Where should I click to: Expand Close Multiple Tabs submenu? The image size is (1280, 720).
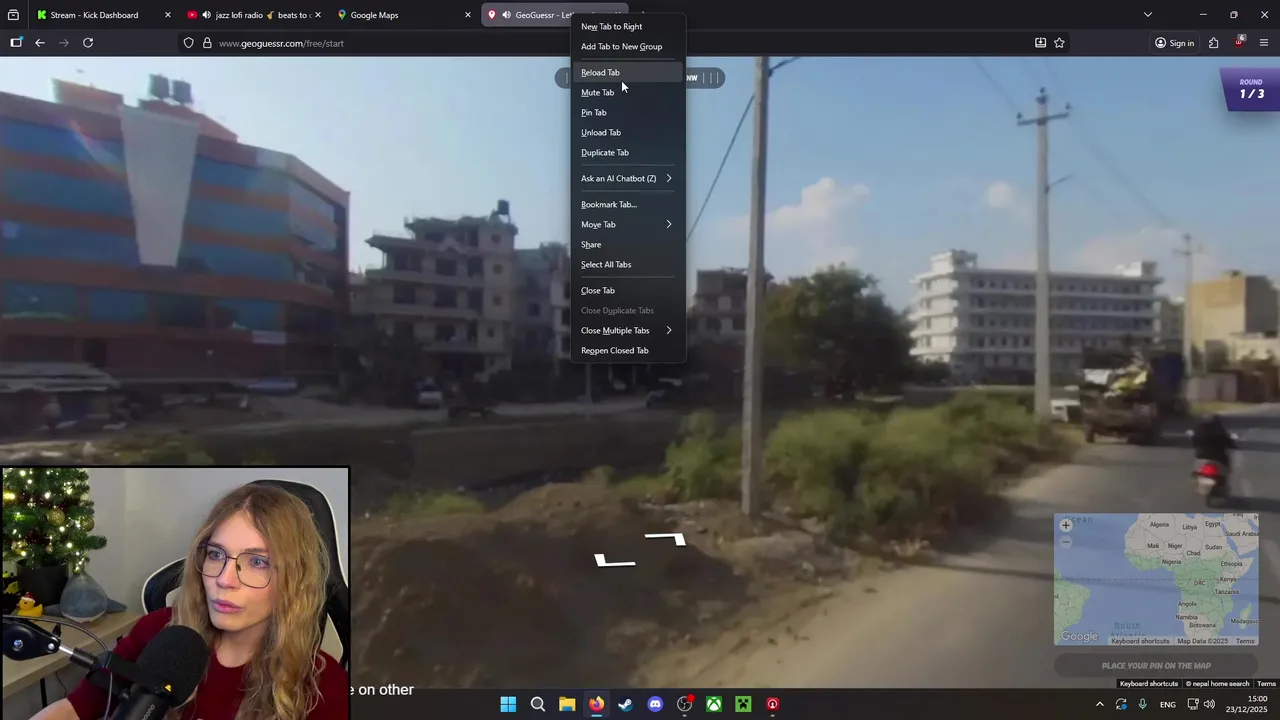click(628, 330)
